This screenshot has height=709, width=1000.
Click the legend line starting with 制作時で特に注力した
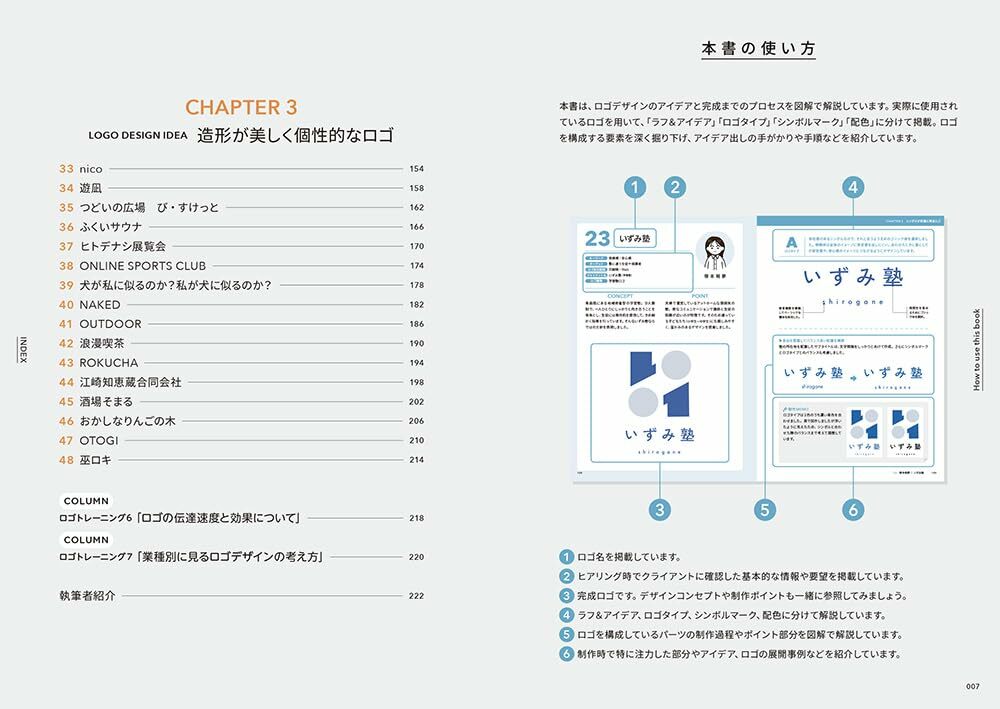(730, 654)
